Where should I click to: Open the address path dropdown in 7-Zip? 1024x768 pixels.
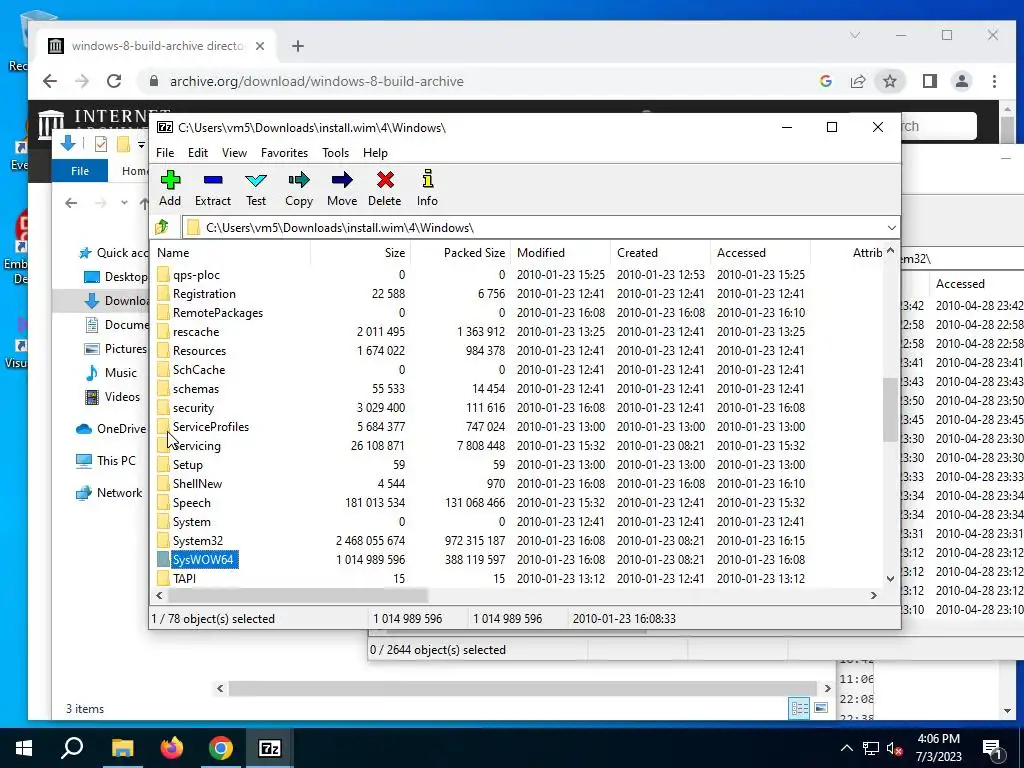[x=891, y=227]
